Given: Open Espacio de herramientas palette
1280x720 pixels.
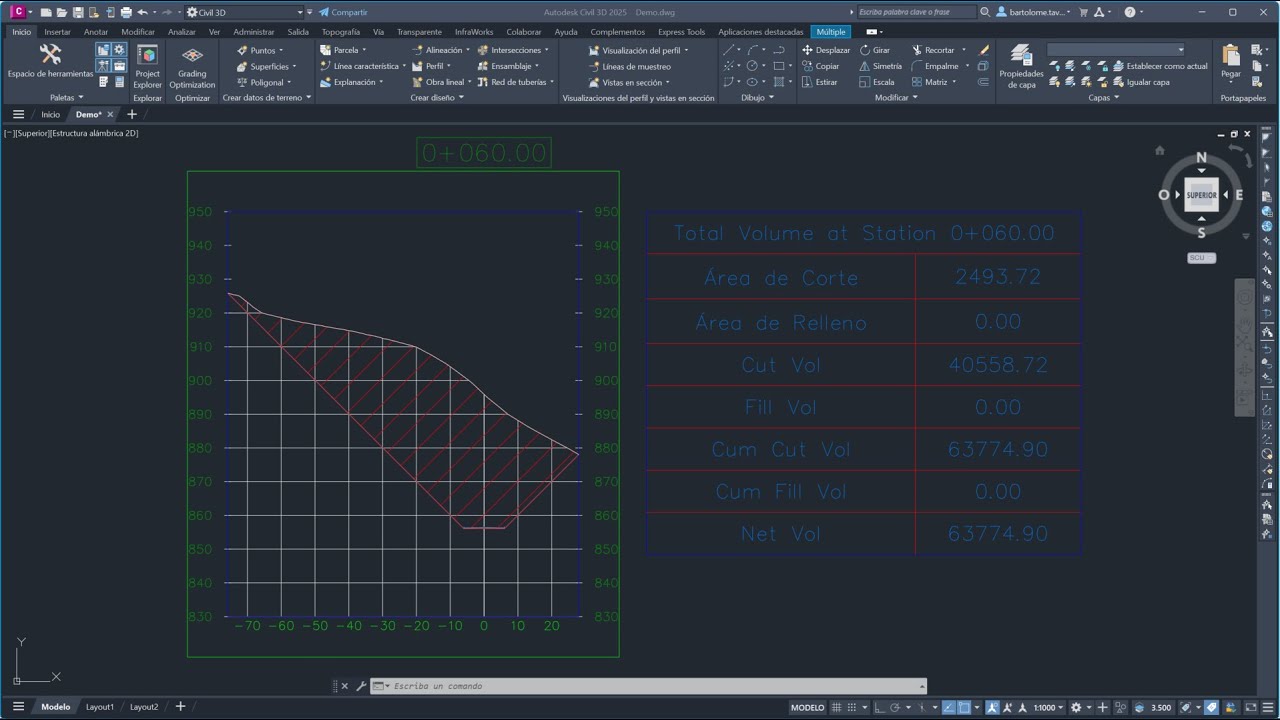Looking at the screenshot, I should coord(50,61).
